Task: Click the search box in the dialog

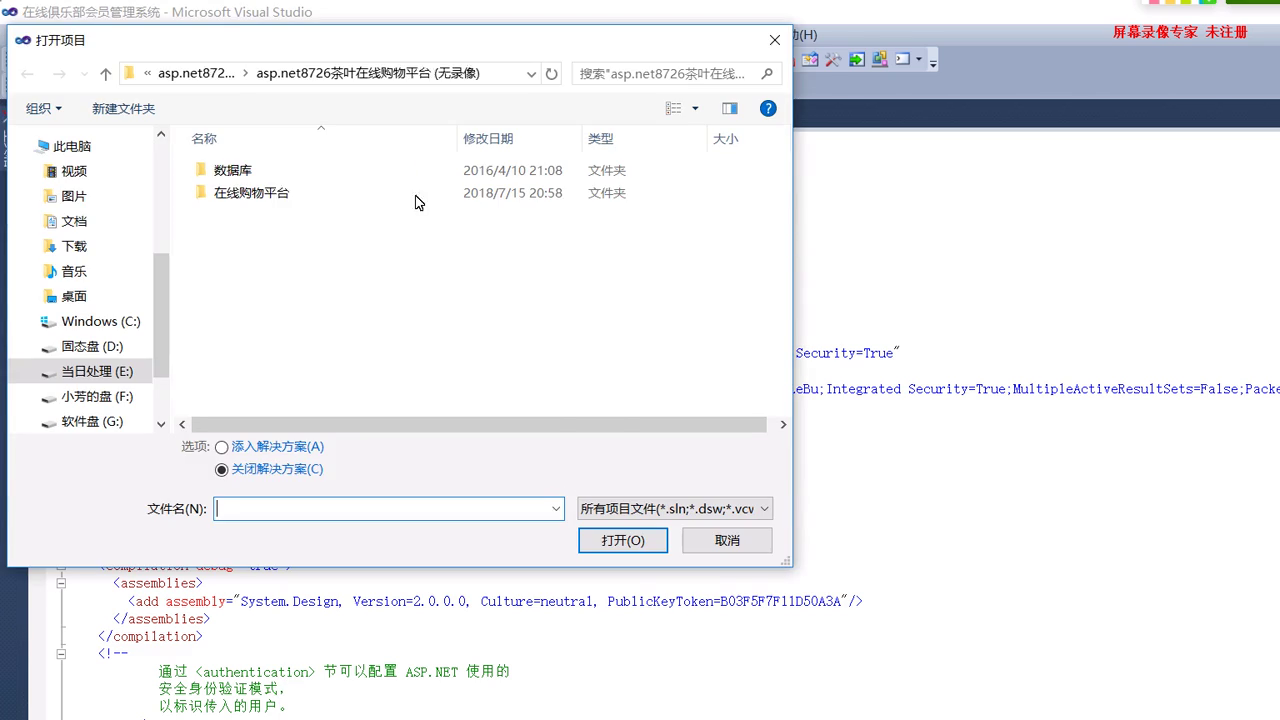Action: click(x=664, y=74)
